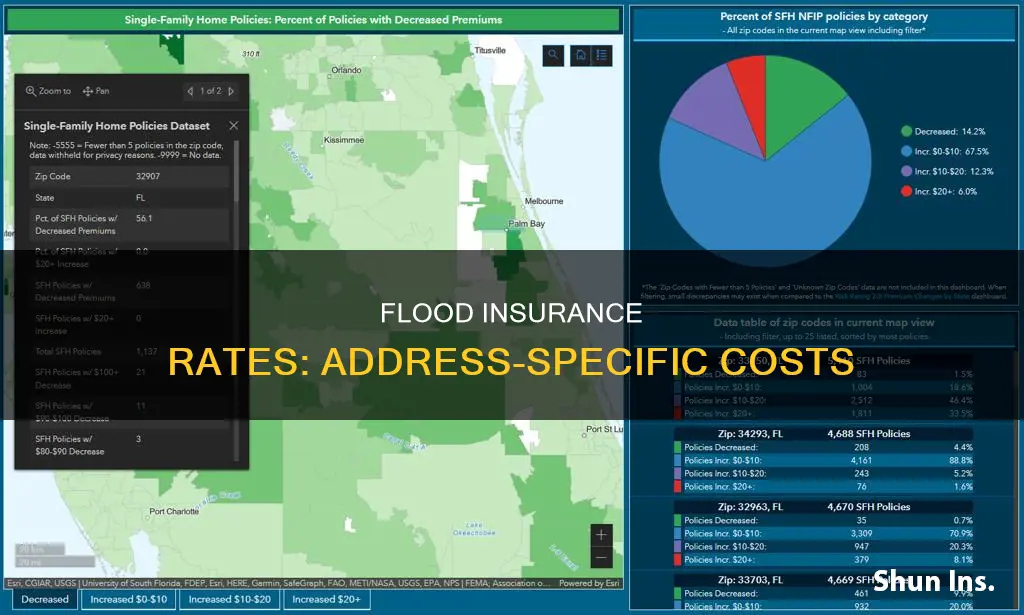Viewport: 1024px width, 615px height.
Task: Open the Powered by Esri link
Action: pyautogui.click(x=589, y=584)
